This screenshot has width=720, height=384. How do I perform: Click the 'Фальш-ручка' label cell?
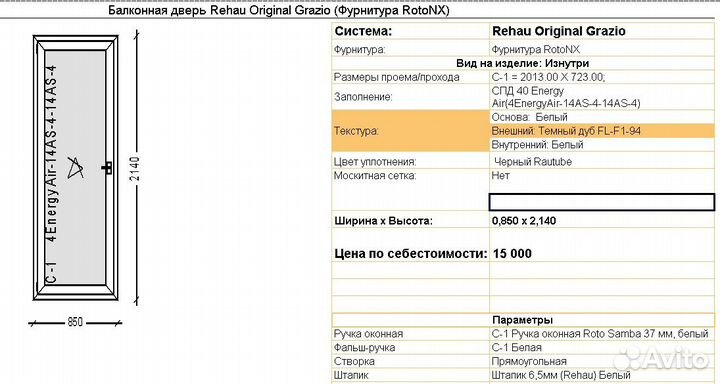click(x=411, y=348)
